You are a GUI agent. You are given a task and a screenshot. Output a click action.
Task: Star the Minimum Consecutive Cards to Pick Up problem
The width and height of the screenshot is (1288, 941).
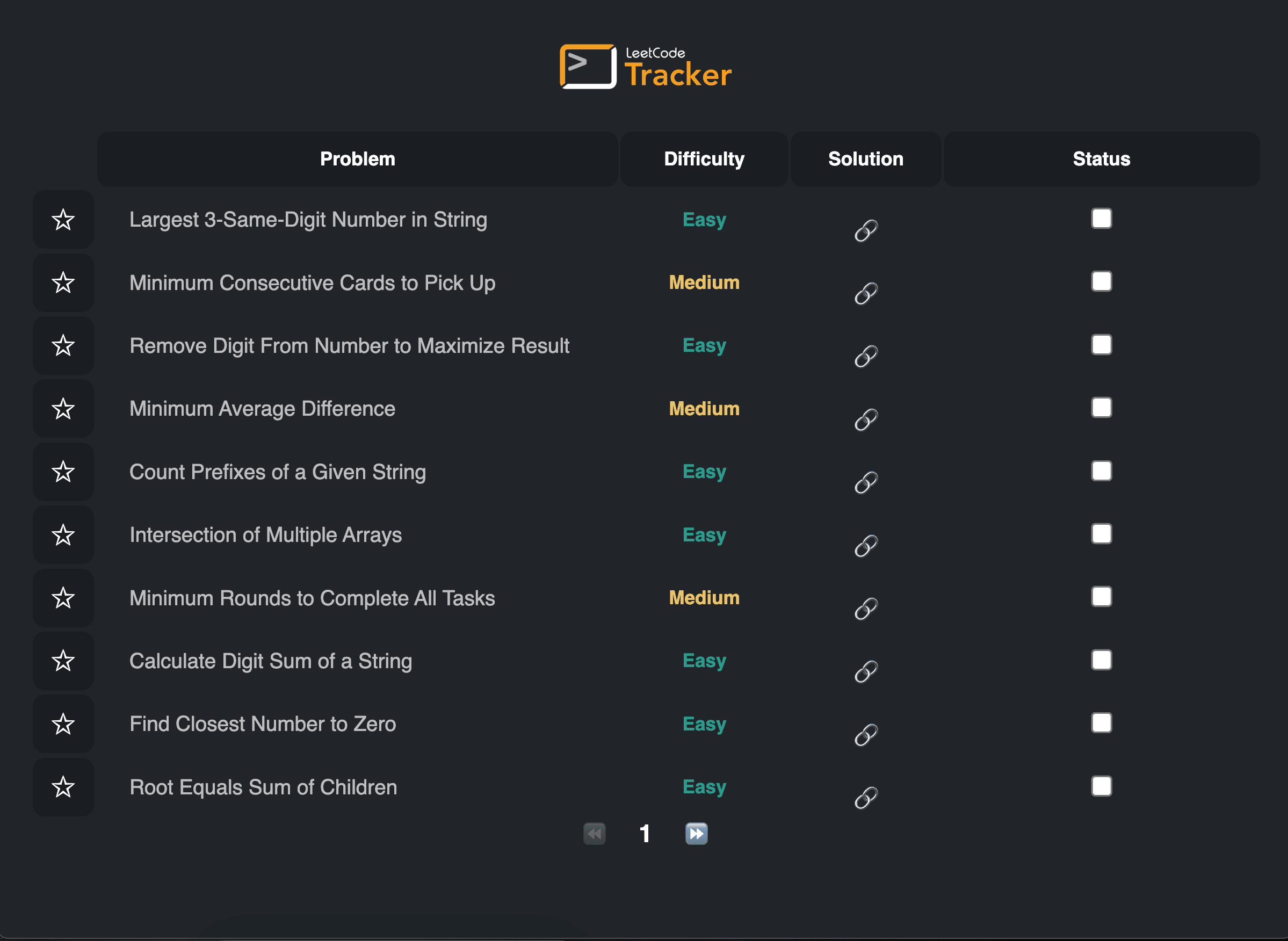63,283
